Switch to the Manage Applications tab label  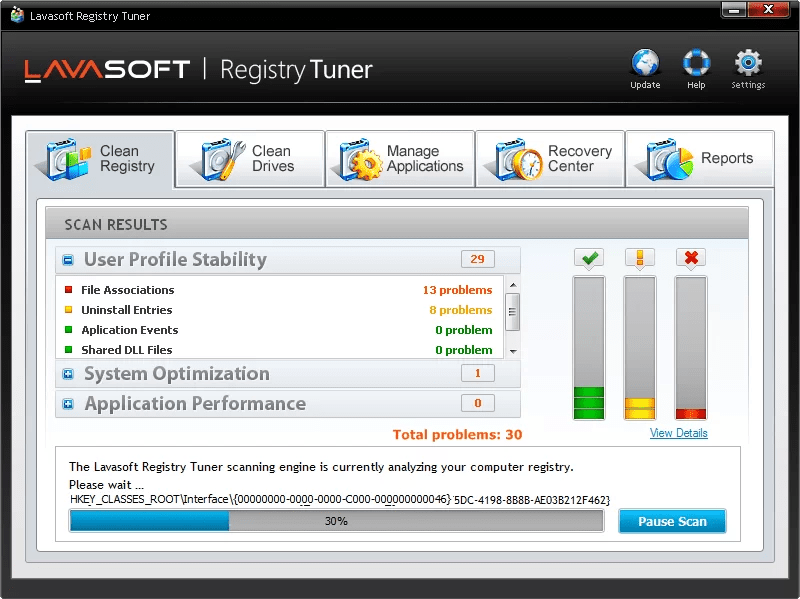(x=424, y=158)
